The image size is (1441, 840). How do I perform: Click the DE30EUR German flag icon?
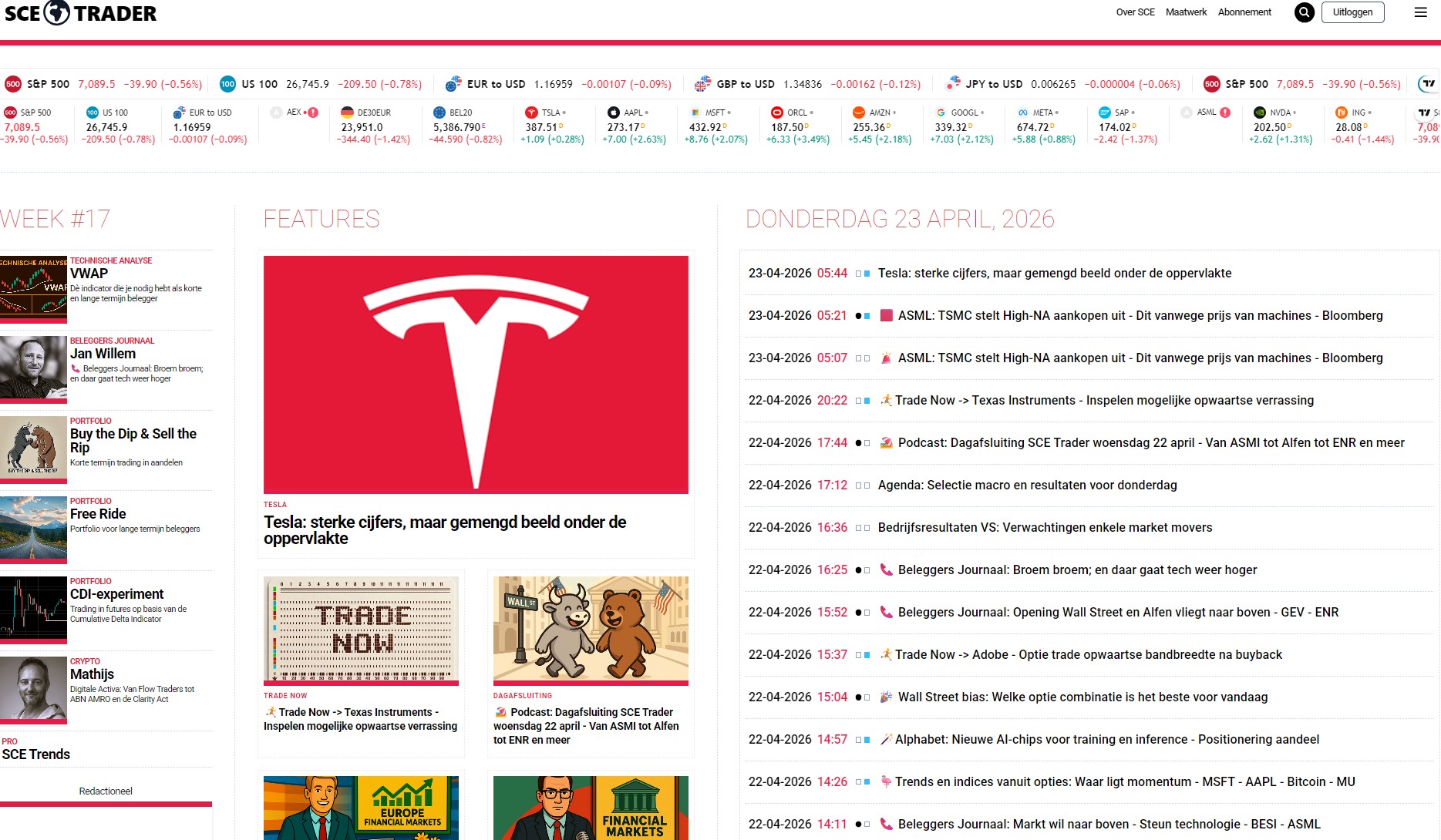click(x=347, y=113)
